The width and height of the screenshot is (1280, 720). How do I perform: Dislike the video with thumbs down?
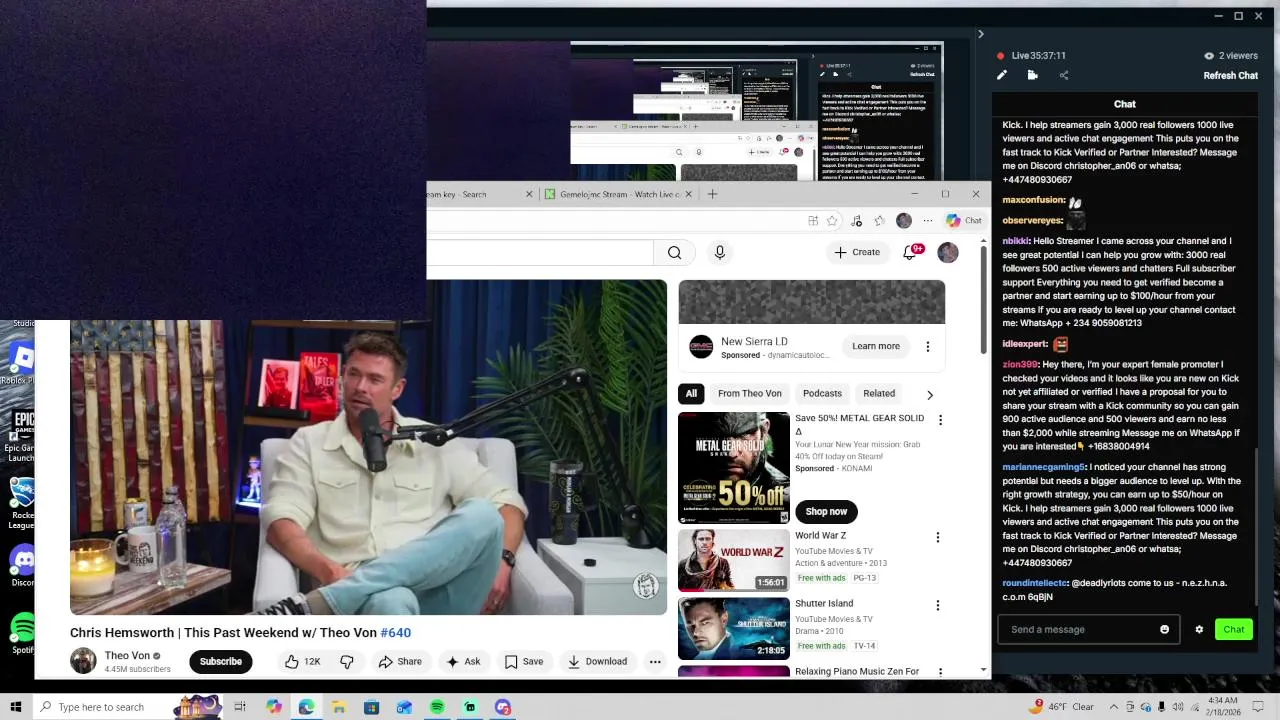(347, 662)
